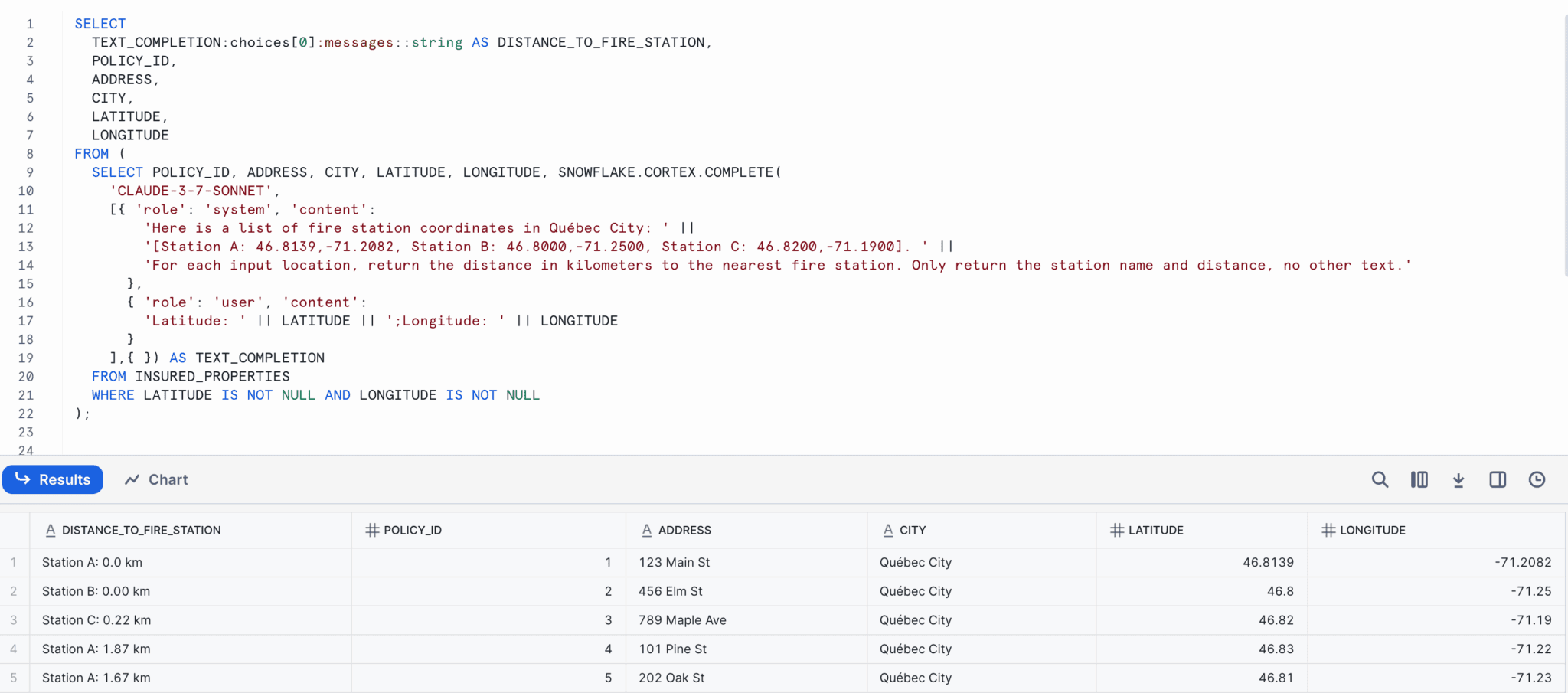Open the LATITUDE column header menu
1568x693 pixels.
(1202, 530)
